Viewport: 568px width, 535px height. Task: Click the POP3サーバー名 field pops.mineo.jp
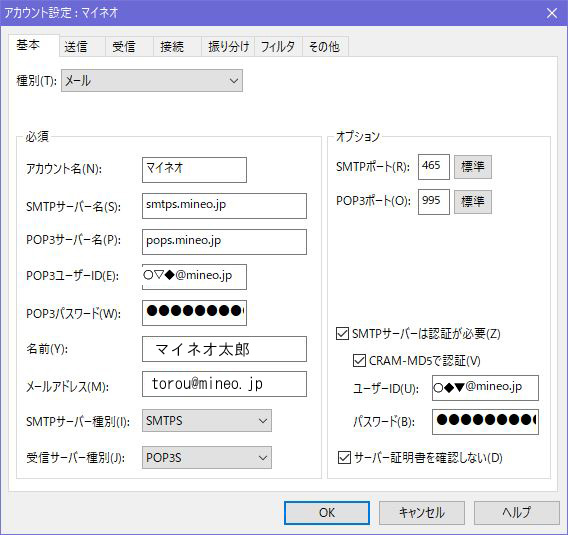pyautogui.click(x=224, y=242)
